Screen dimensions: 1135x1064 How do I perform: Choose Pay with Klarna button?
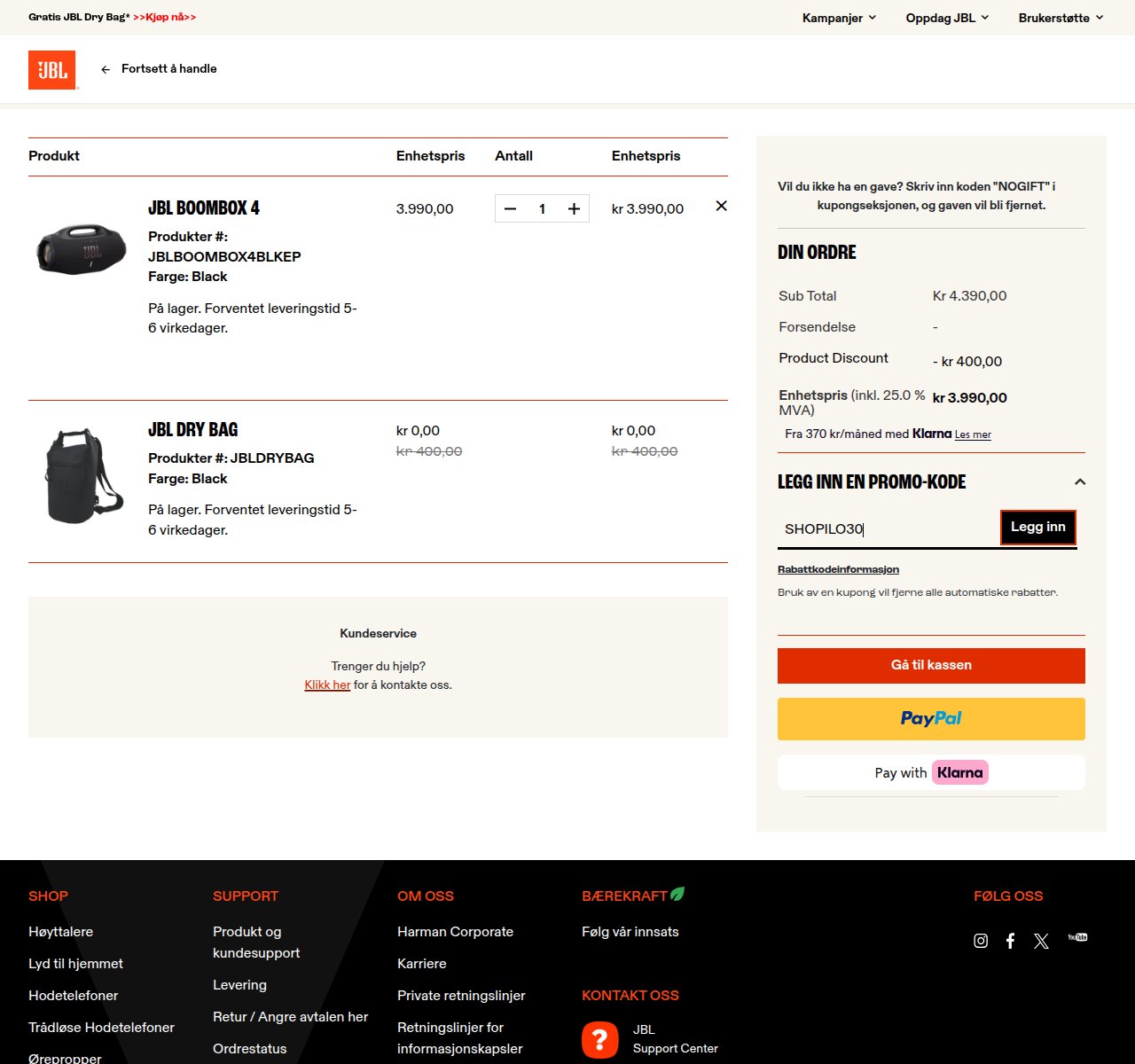[x=931, y=772]
